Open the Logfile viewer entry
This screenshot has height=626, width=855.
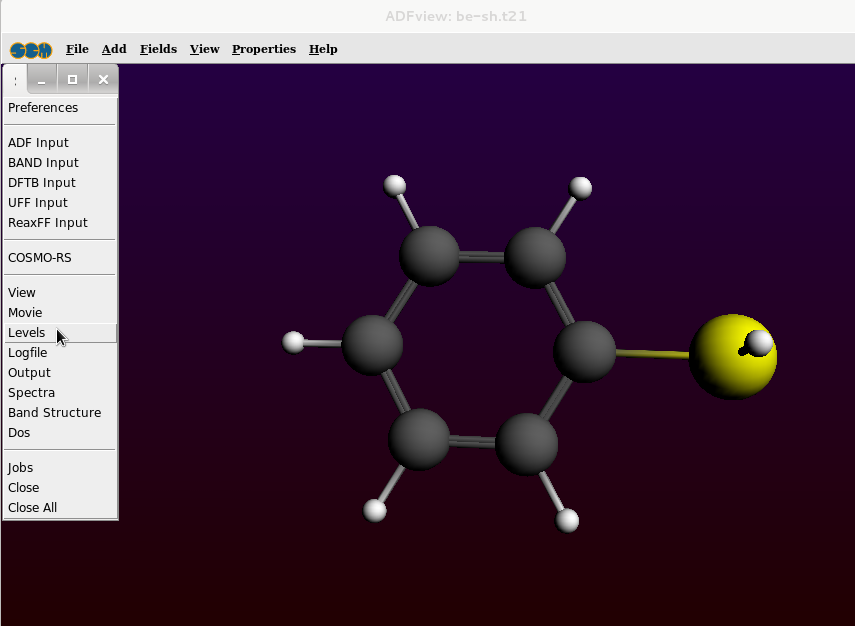tap(28, 353)
